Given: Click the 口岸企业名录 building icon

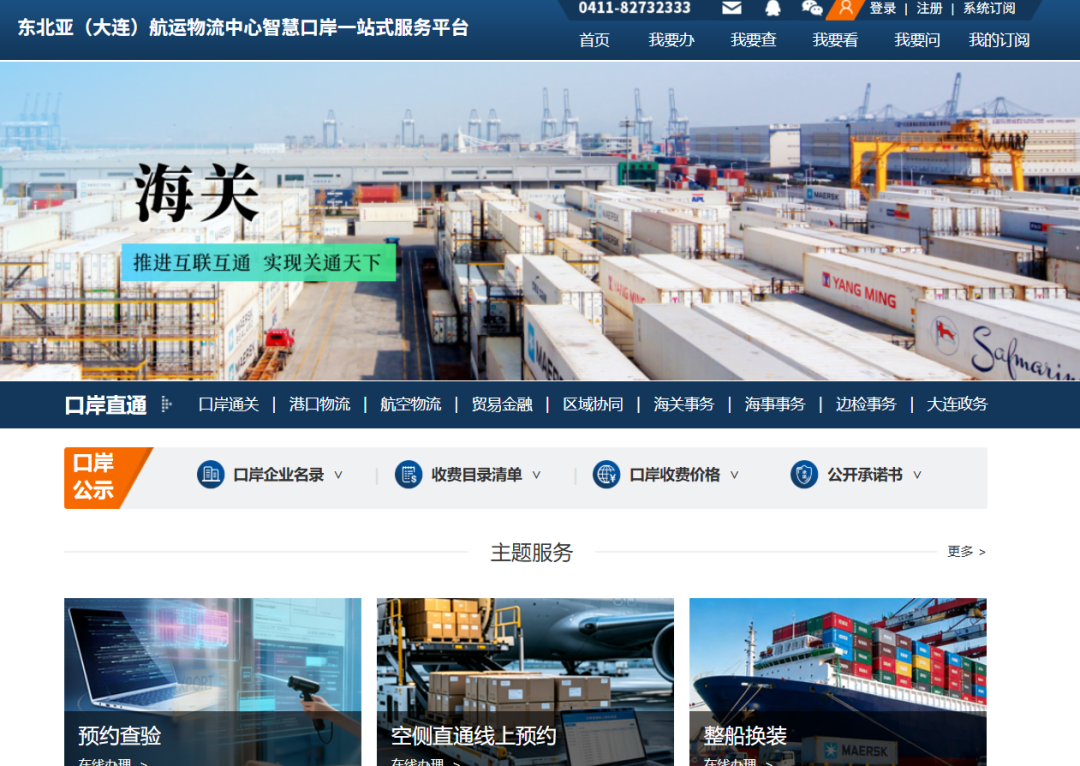Looking at the screenshot, I should pos(211,475).
